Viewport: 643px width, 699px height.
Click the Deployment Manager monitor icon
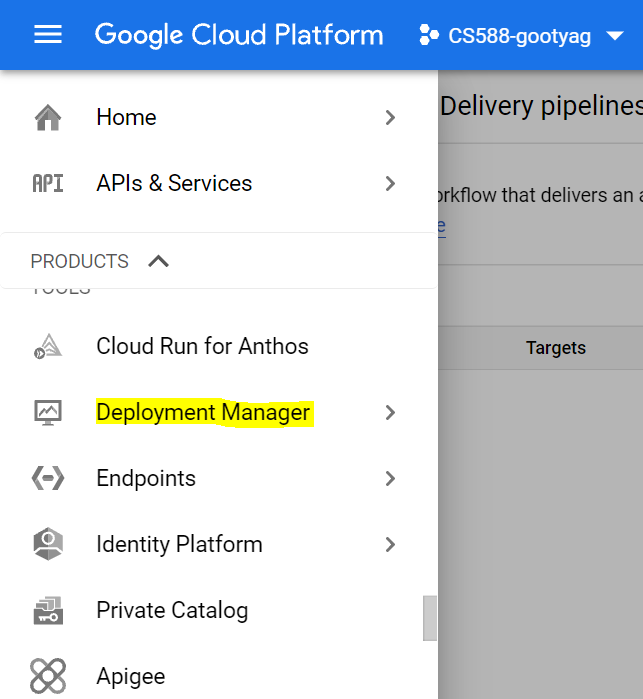pos(48,412)
